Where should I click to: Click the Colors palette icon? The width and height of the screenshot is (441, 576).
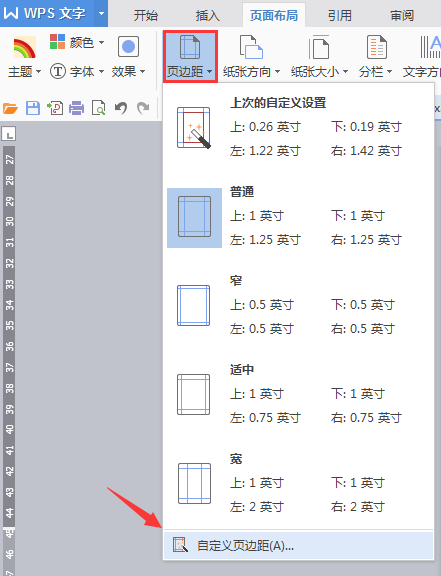[57, 42]
